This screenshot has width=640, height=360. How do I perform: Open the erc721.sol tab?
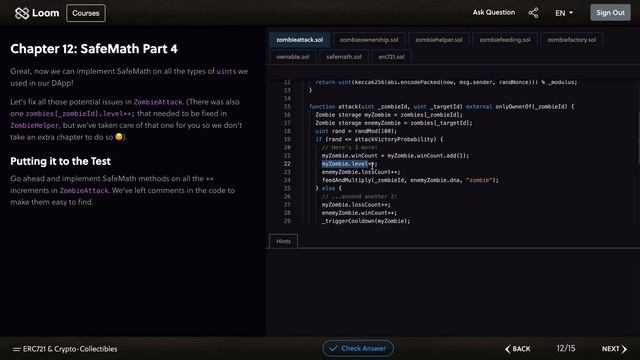coord(391,57)
